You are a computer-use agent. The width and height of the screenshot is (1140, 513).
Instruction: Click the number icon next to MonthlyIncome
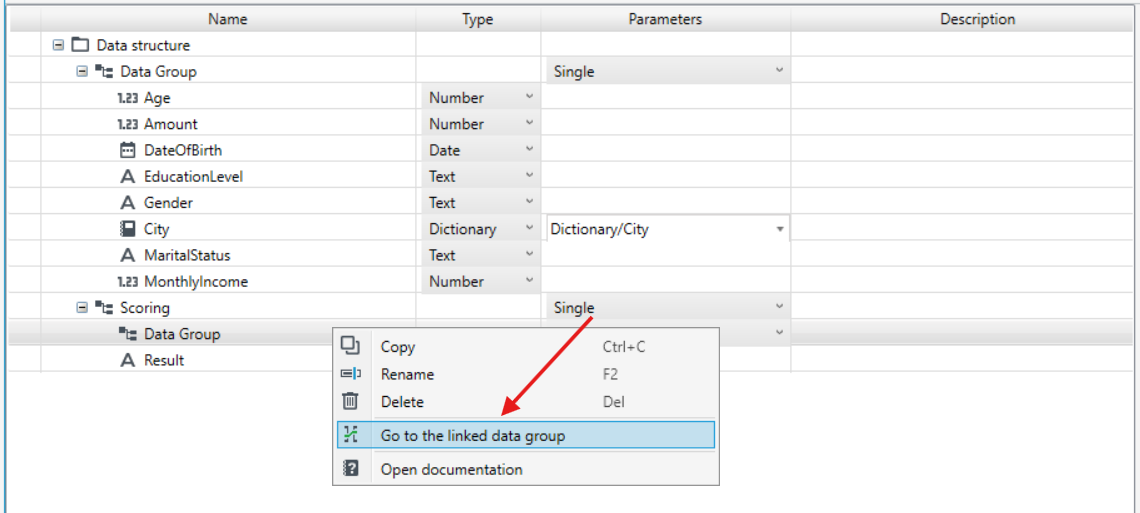click(x=128, y=281)
